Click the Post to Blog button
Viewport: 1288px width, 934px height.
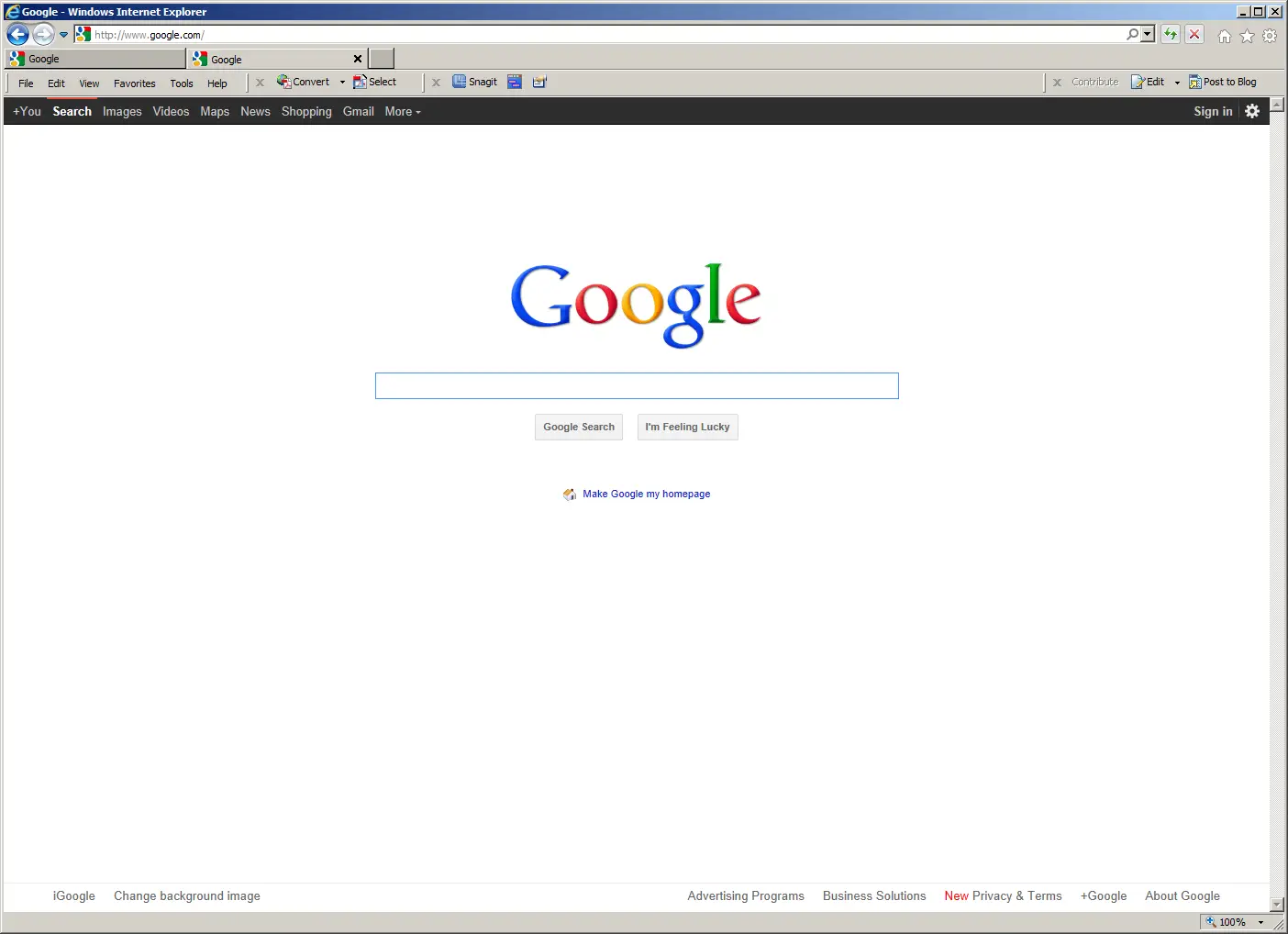[x=1223, y=82]
